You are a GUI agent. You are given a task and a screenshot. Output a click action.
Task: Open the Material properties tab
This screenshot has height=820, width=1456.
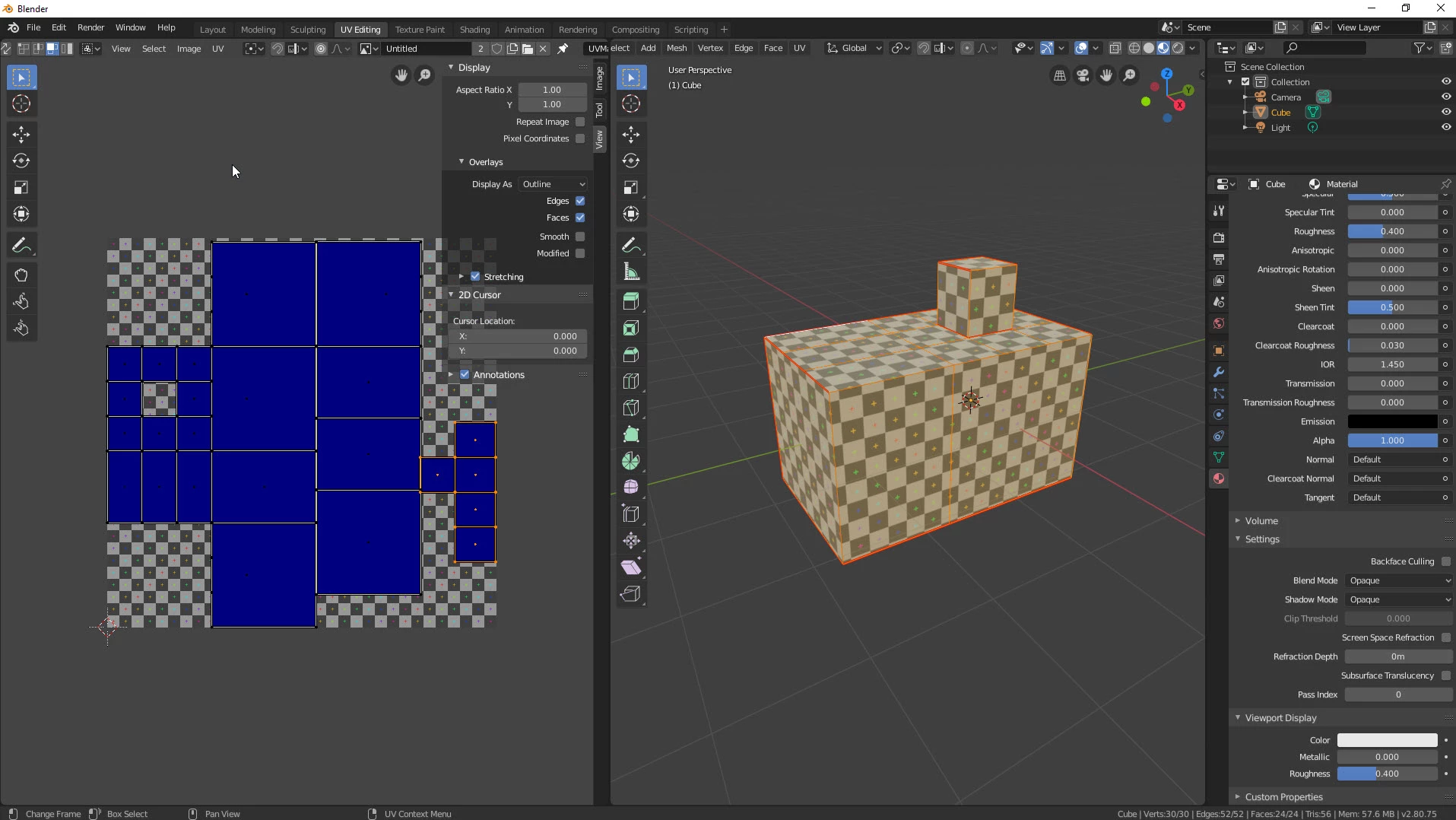(x=1219, y=478)
